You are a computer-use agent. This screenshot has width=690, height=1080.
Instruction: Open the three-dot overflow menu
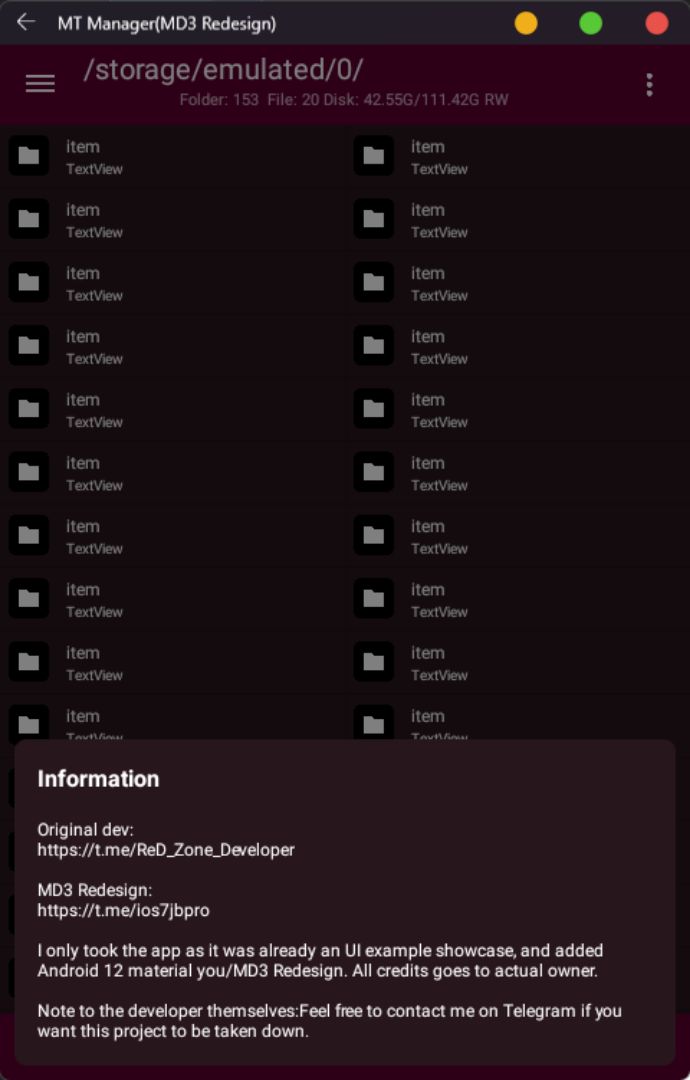click(649, 85)
